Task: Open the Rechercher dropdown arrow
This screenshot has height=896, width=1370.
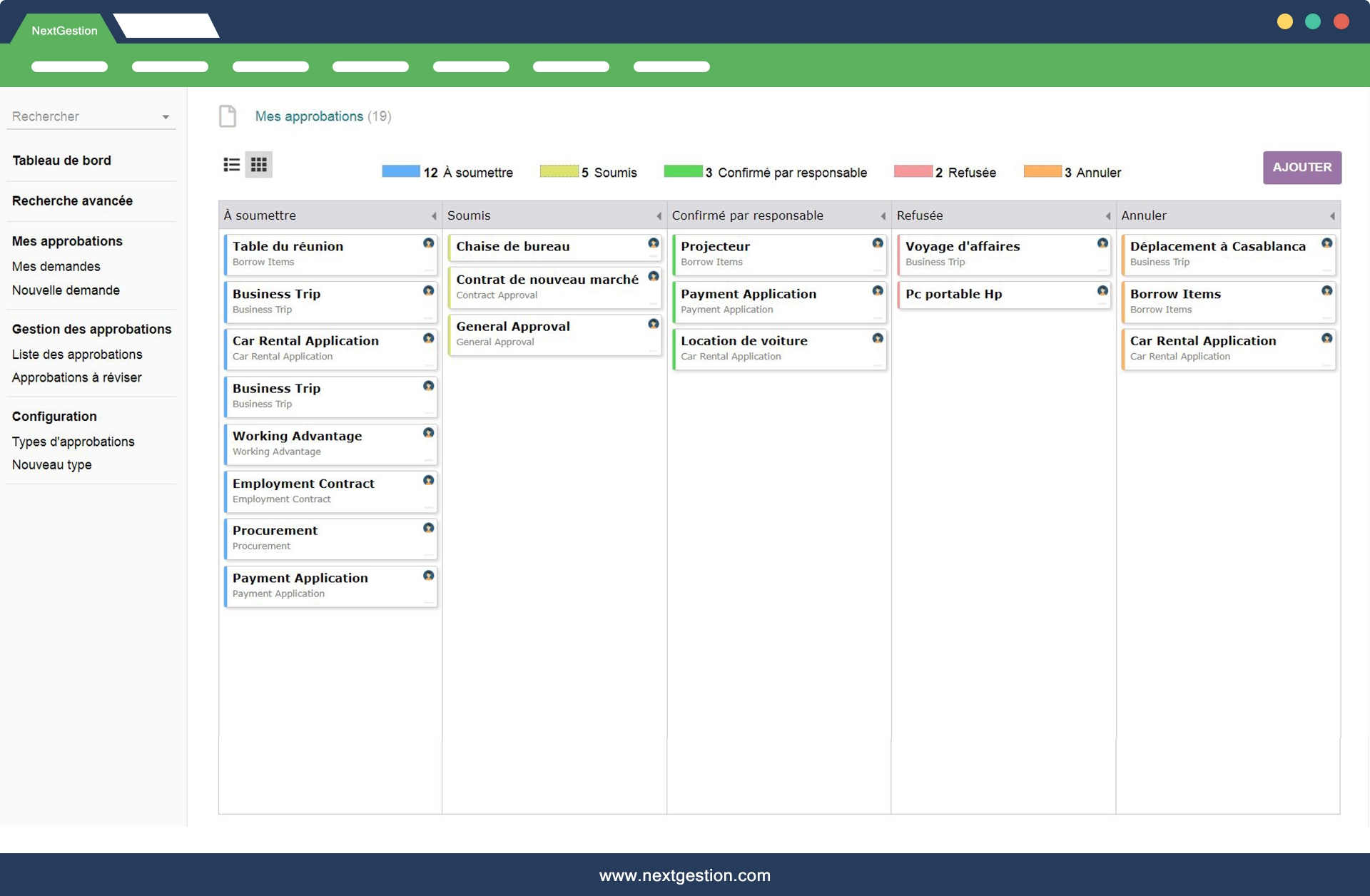Action: [x=166, y=117]
